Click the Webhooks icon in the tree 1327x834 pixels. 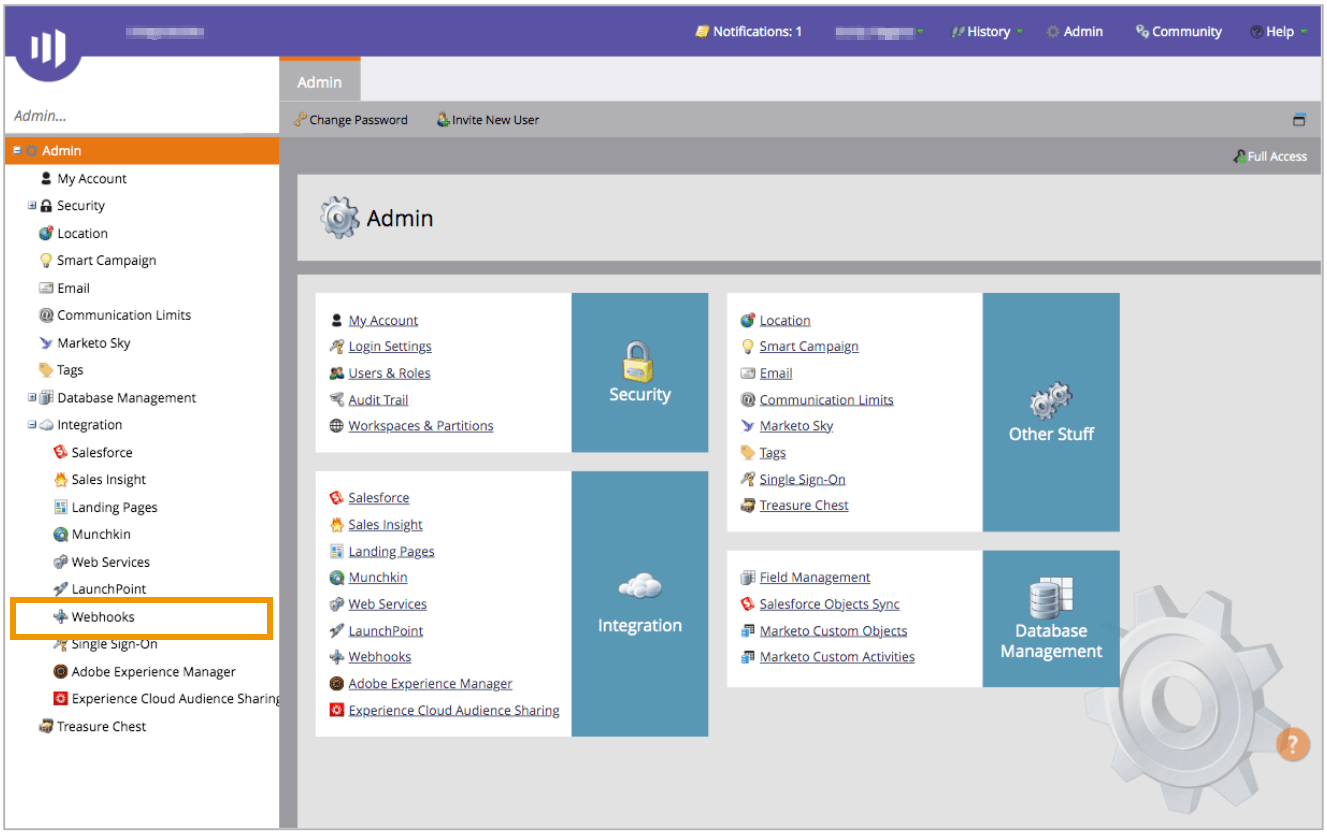tap(60, 617)
